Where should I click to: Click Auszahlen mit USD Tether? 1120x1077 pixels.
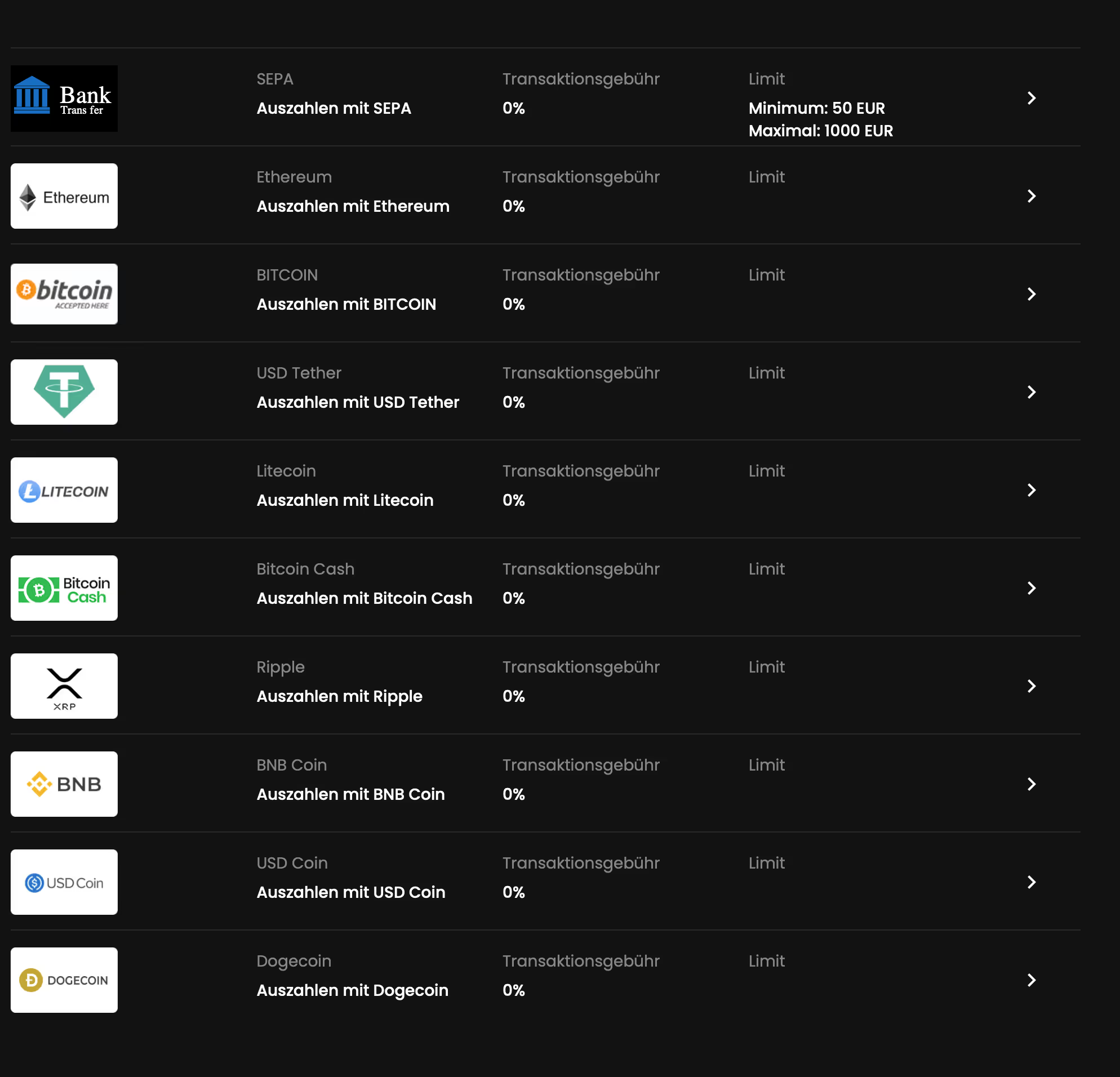(x=358, y=402)
